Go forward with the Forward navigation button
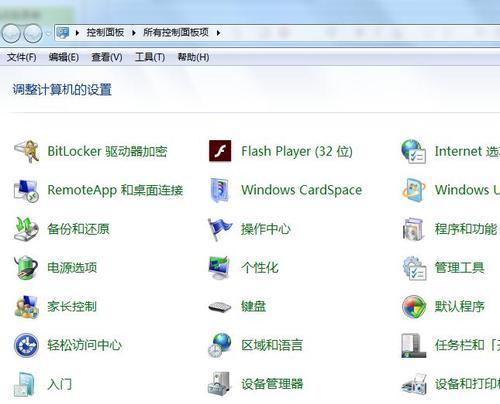This screenshot has height=404, width=500. (33, 33)
